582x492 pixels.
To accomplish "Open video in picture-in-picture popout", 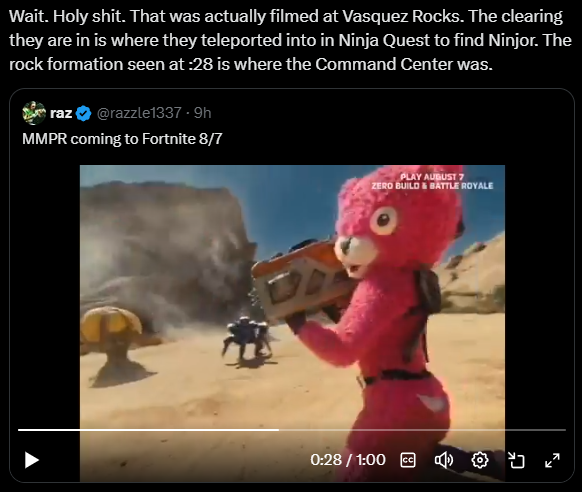I will [516, 460].
